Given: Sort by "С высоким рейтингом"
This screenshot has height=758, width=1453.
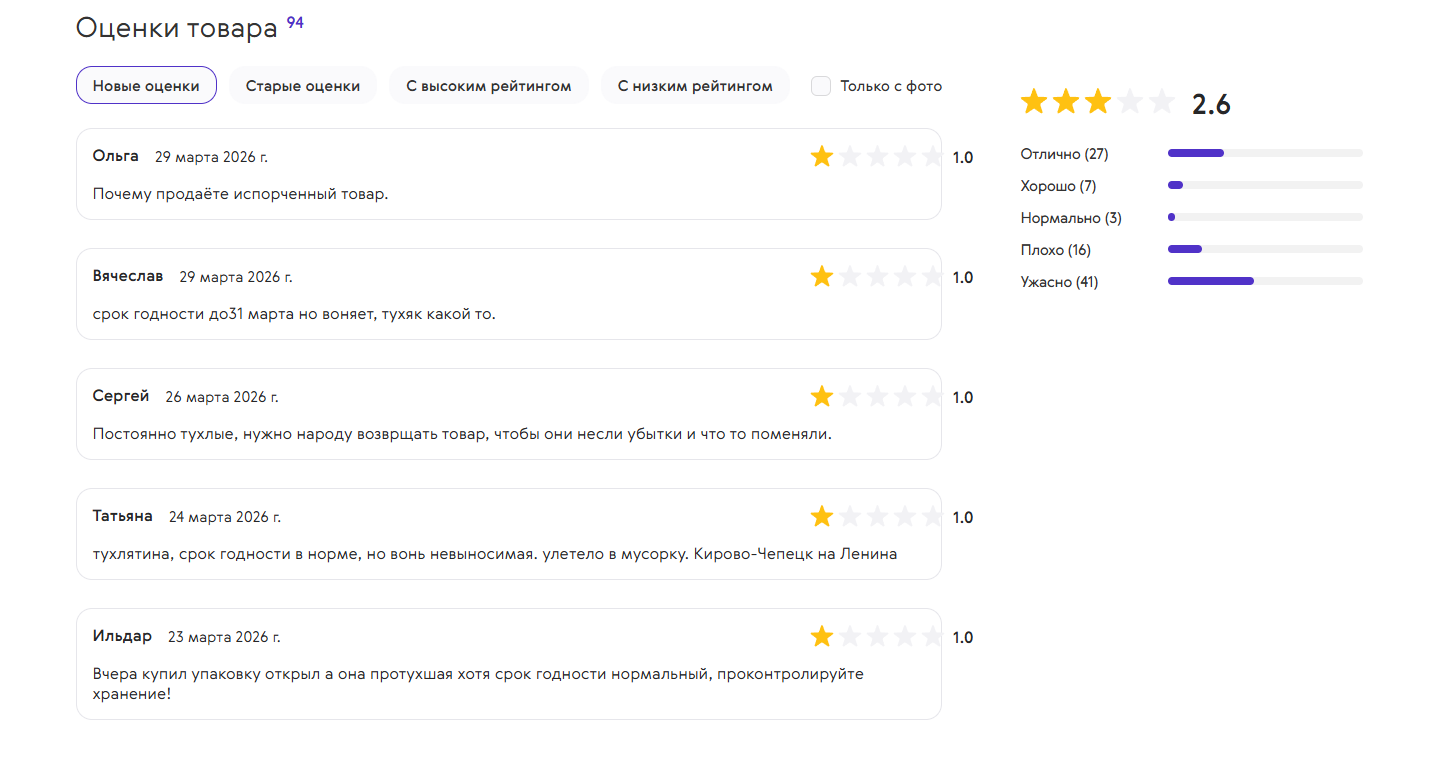Looking at the screenshot, I should click(x=489, y=86).
